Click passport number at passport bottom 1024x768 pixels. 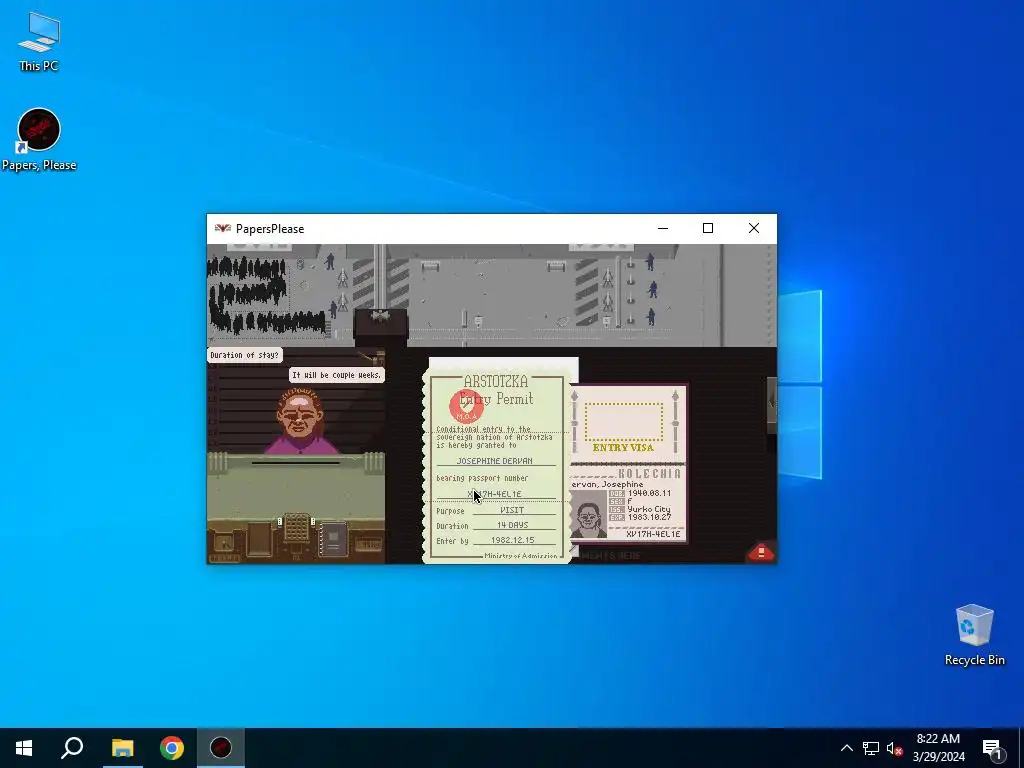tap(653, 534)
